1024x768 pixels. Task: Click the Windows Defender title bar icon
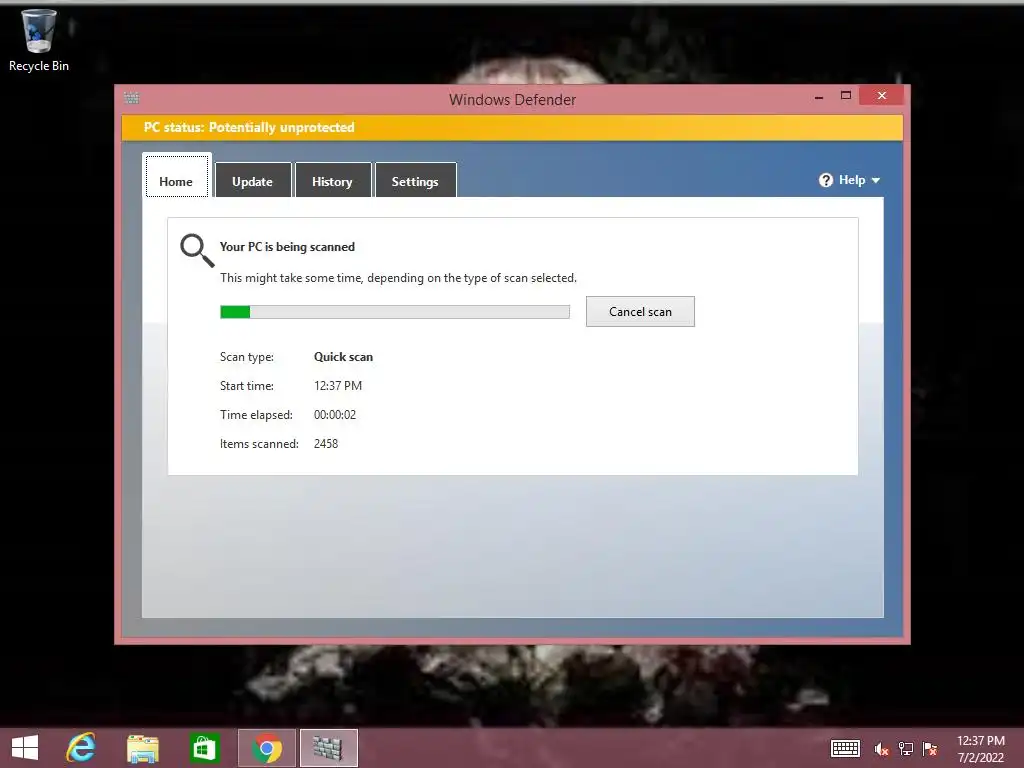coord(131,98)
